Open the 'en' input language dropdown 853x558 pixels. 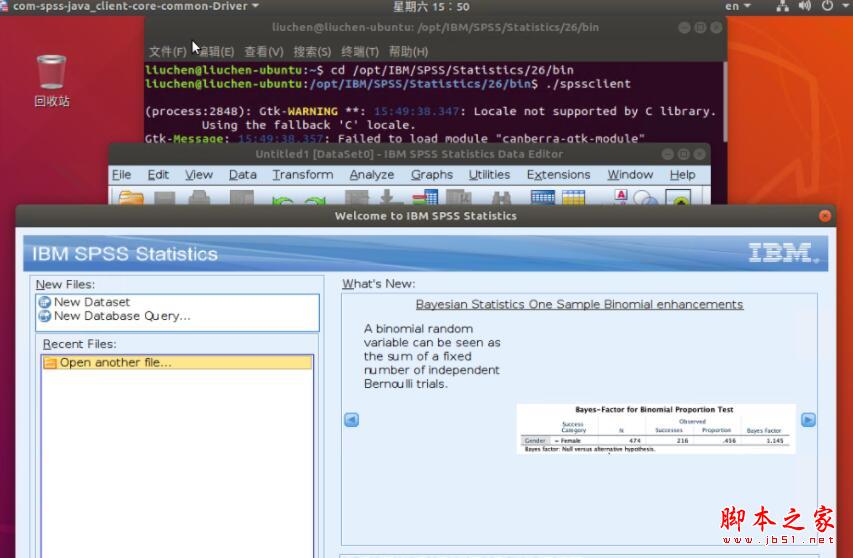pos(738,7)
